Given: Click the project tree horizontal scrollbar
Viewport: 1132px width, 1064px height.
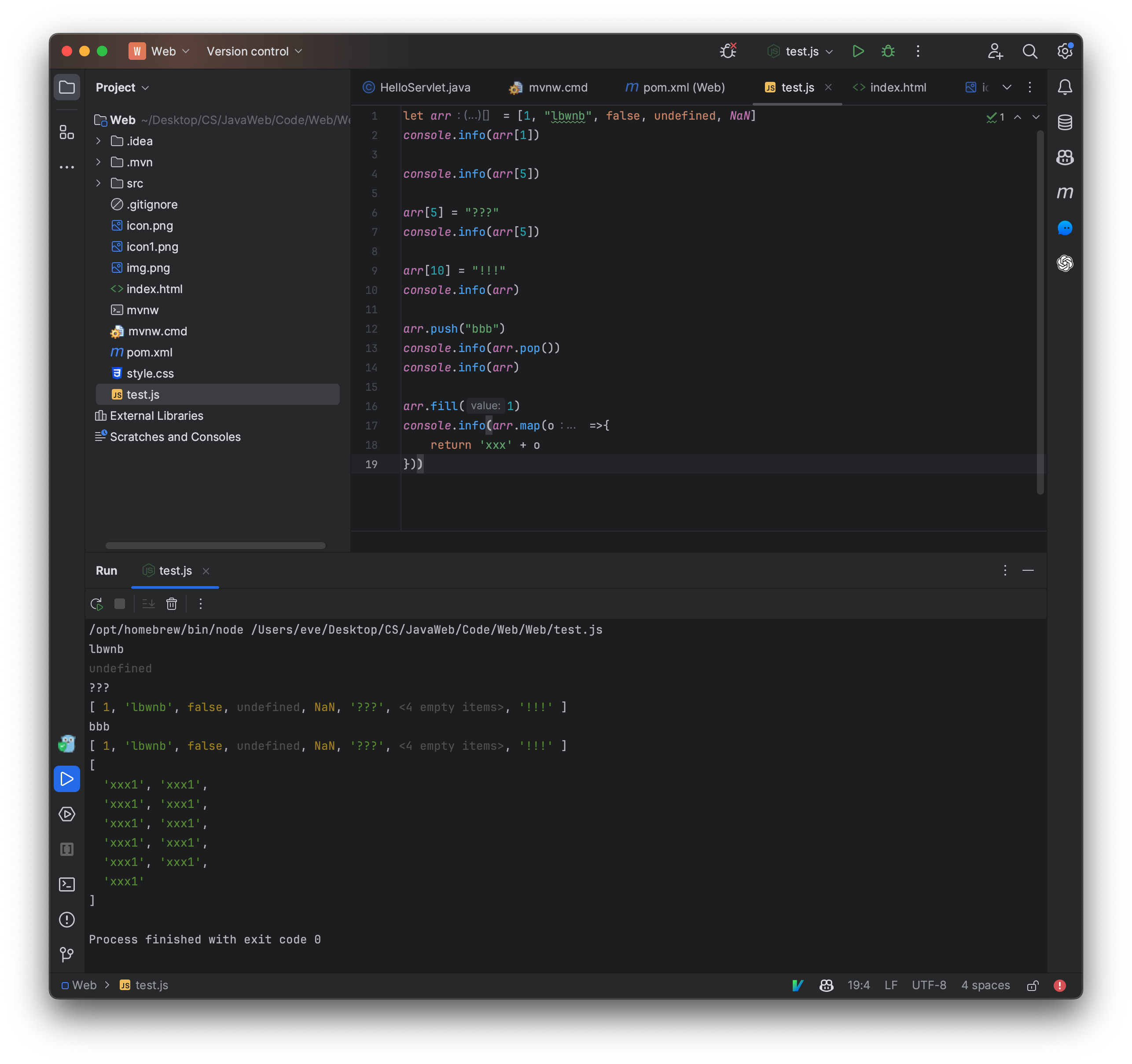Looking at the screenshot, I should coord(215,545).
